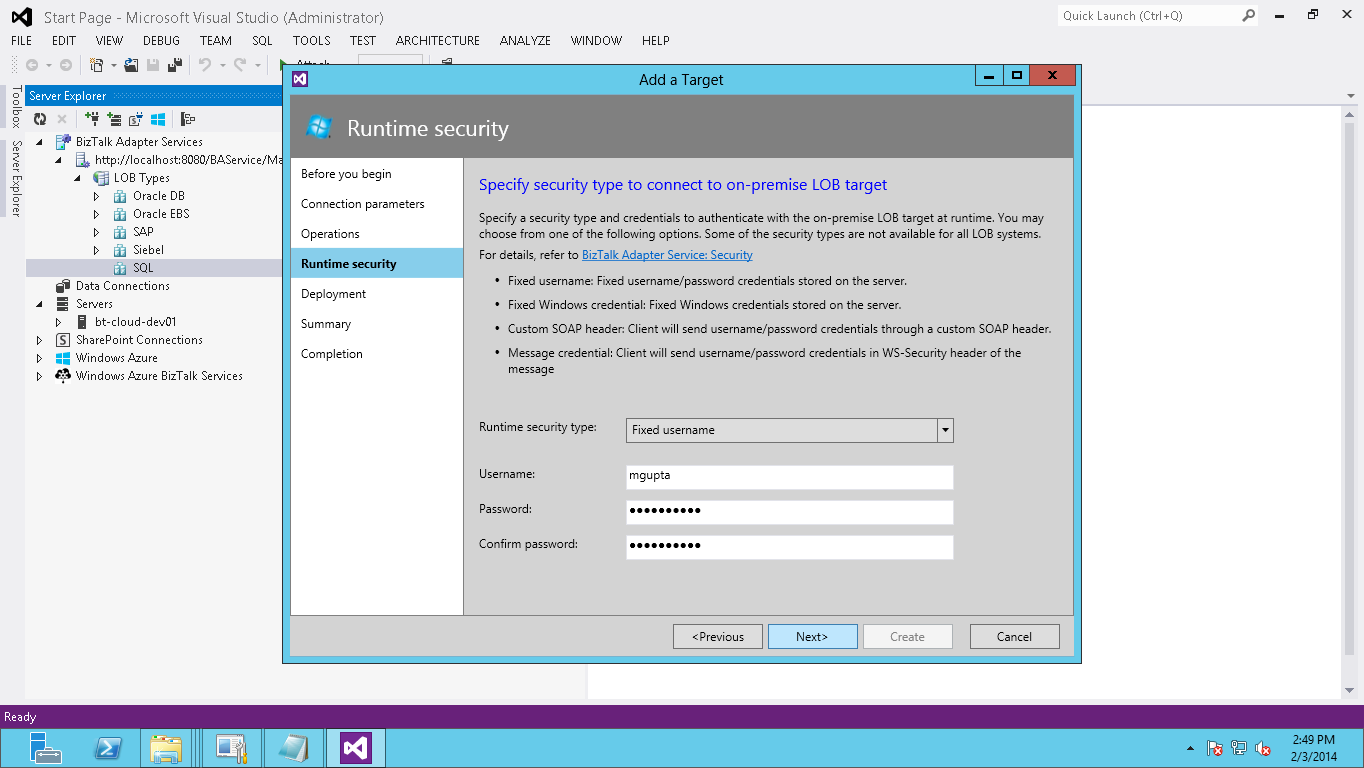Click the Undo toolbar icon
Screen dimensions: 1364x768
204,65
